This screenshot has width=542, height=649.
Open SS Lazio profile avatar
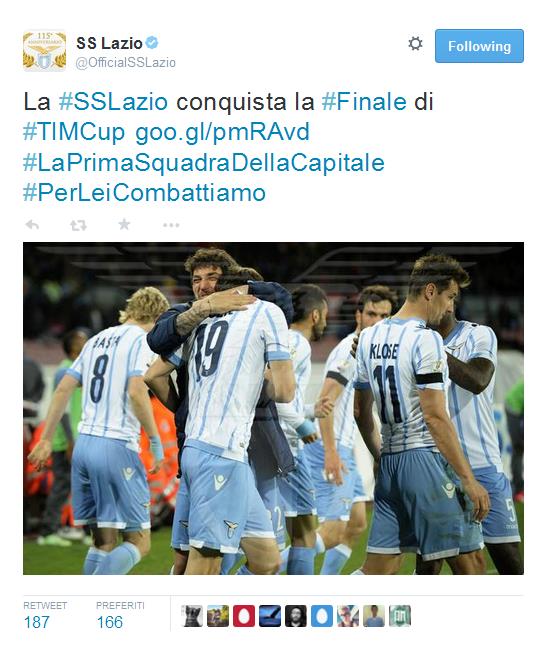44,50
